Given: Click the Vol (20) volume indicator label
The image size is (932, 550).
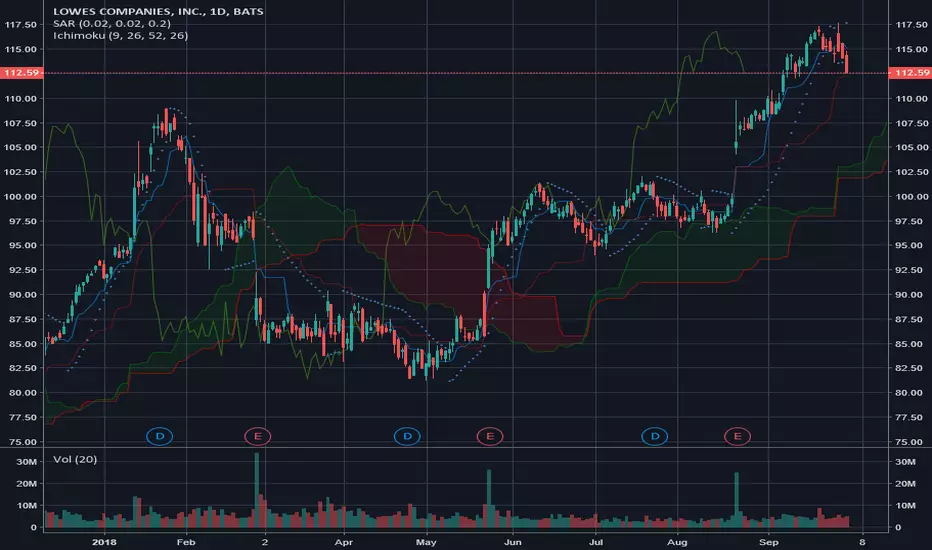Looking at the screenshot, I should (75, 460).
